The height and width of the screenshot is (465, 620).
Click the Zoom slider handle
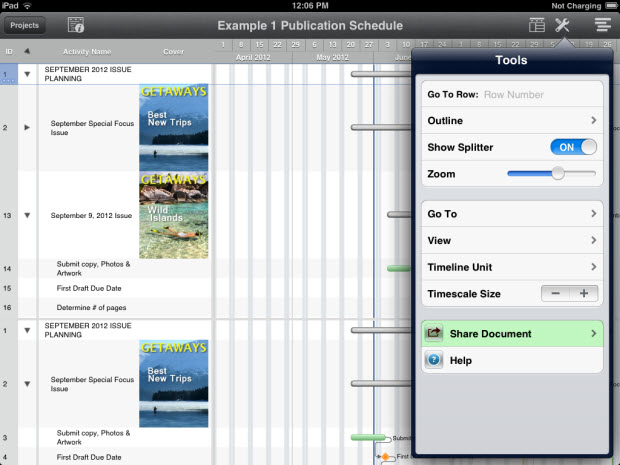pyautogui.click(x=558, y=174)
